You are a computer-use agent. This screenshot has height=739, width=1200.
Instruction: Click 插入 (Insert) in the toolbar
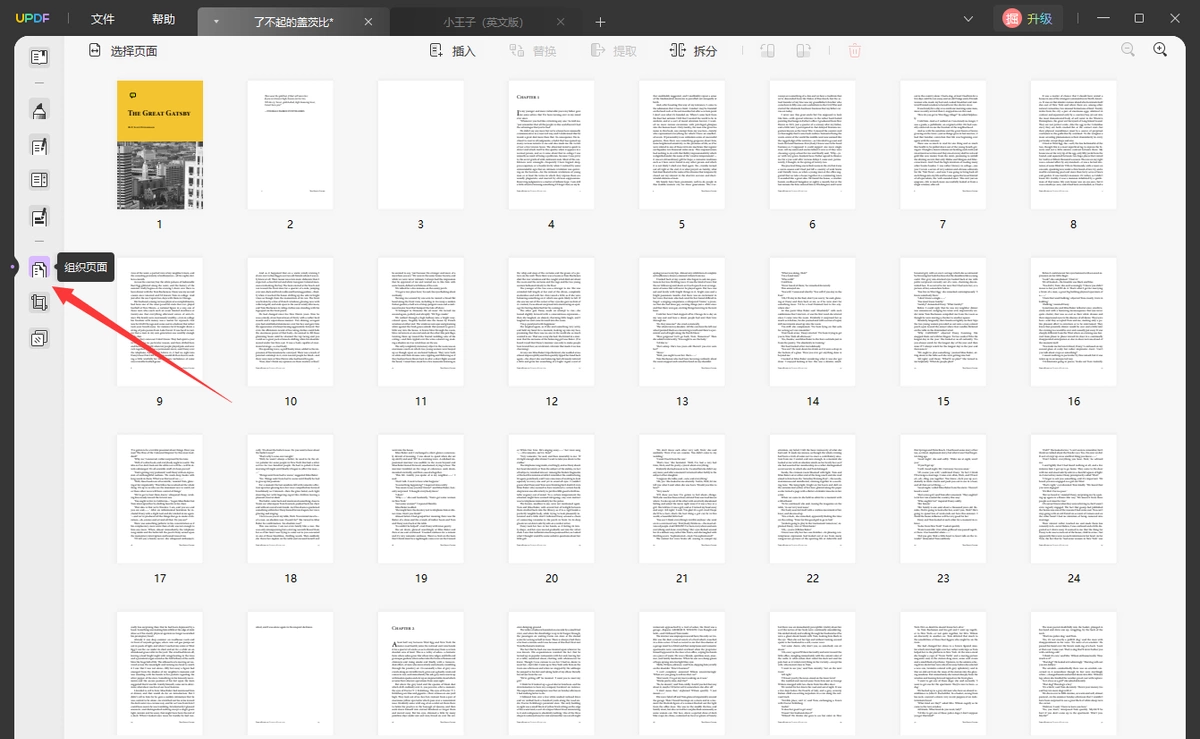452,51
